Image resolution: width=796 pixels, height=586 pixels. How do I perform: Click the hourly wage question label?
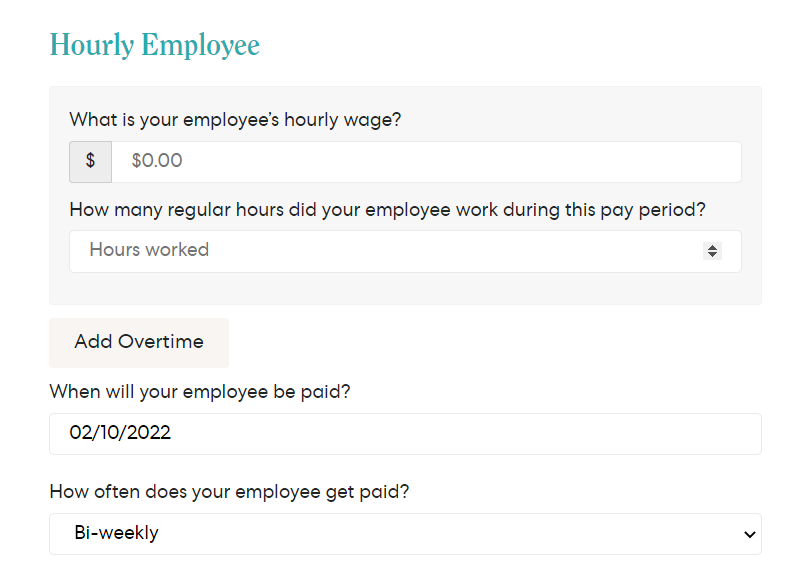pyautogui.click(x=235, y=120)
